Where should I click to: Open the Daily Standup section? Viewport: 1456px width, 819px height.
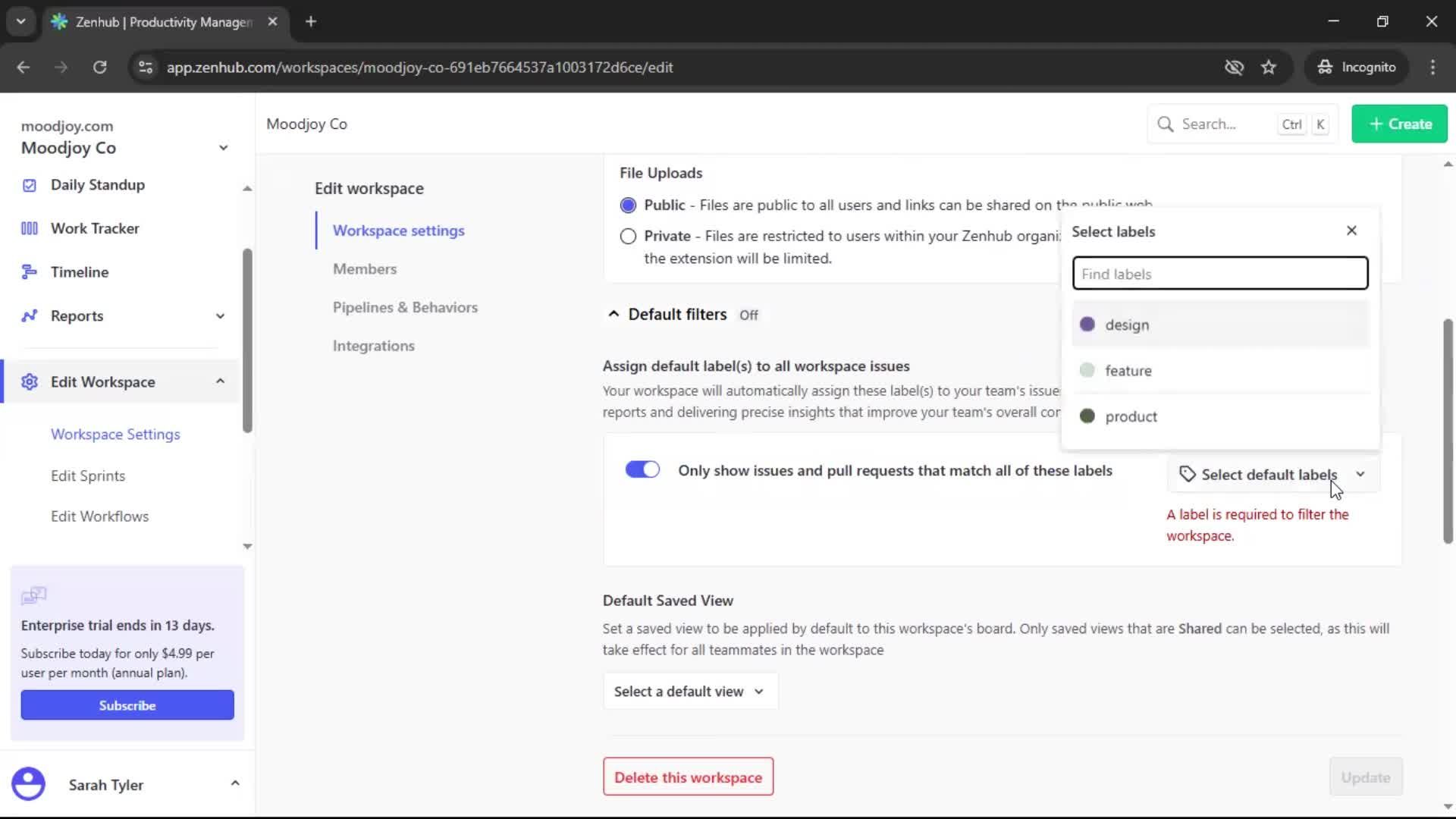97,184
